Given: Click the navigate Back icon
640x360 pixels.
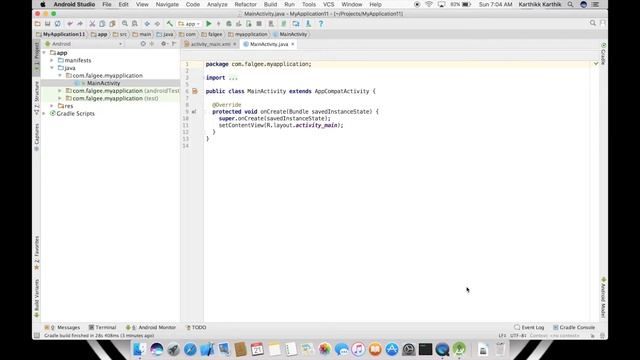Looking at the screenshot, I should [x=147, y=24].
